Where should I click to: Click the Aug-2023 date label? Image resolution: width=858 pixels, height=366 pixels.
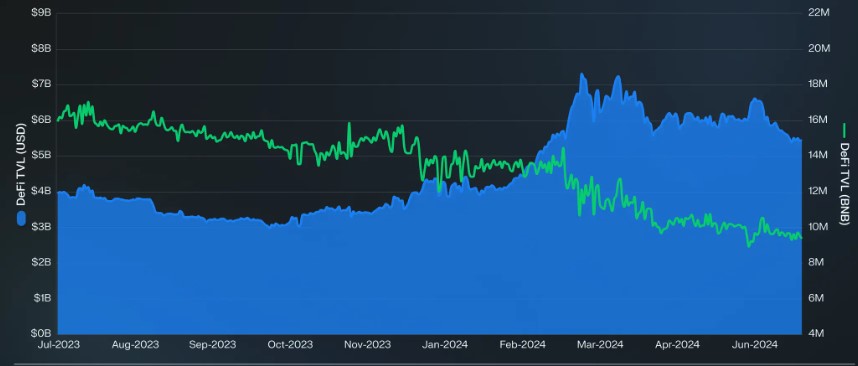135,345
